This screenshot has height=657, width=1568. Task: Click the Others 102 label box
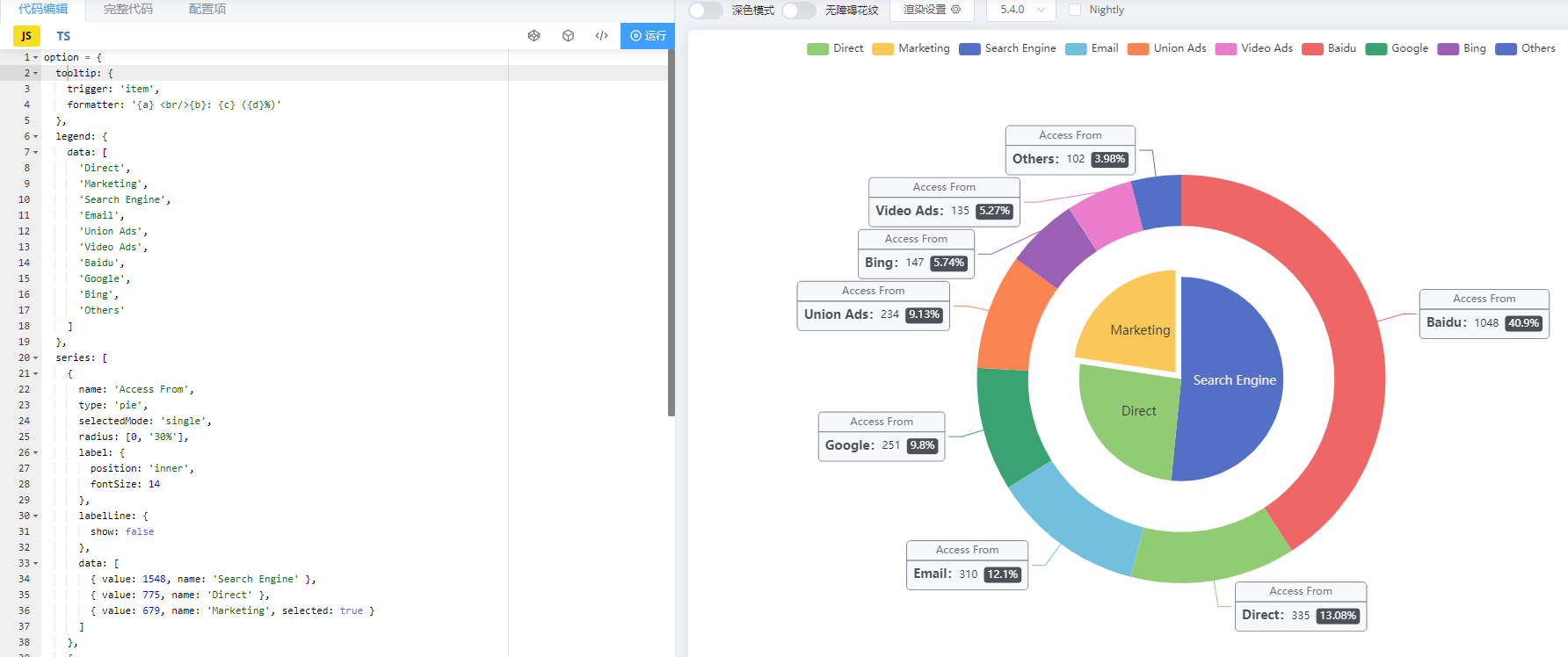click(x=1070, y=150)
